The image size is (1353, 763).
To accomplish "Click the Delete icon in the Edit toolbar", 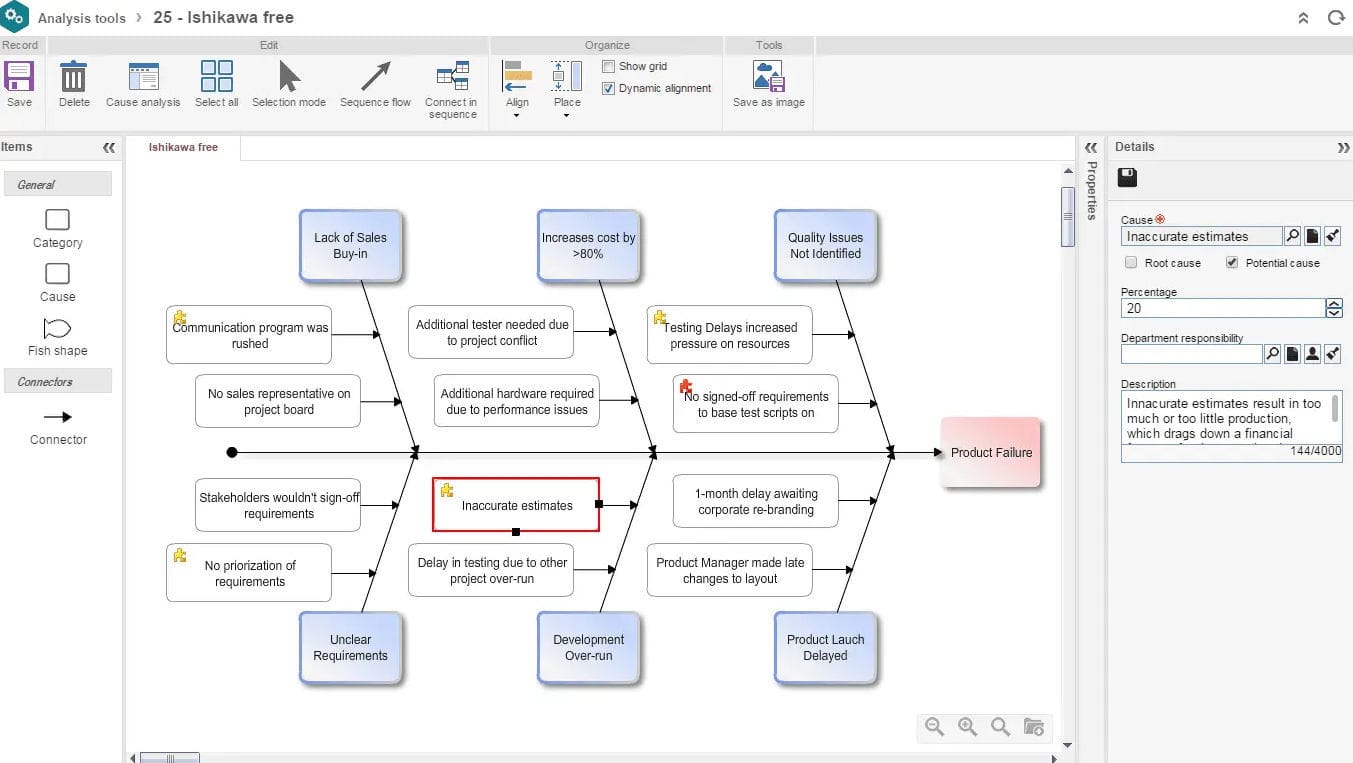I will [x=73, y=78].
